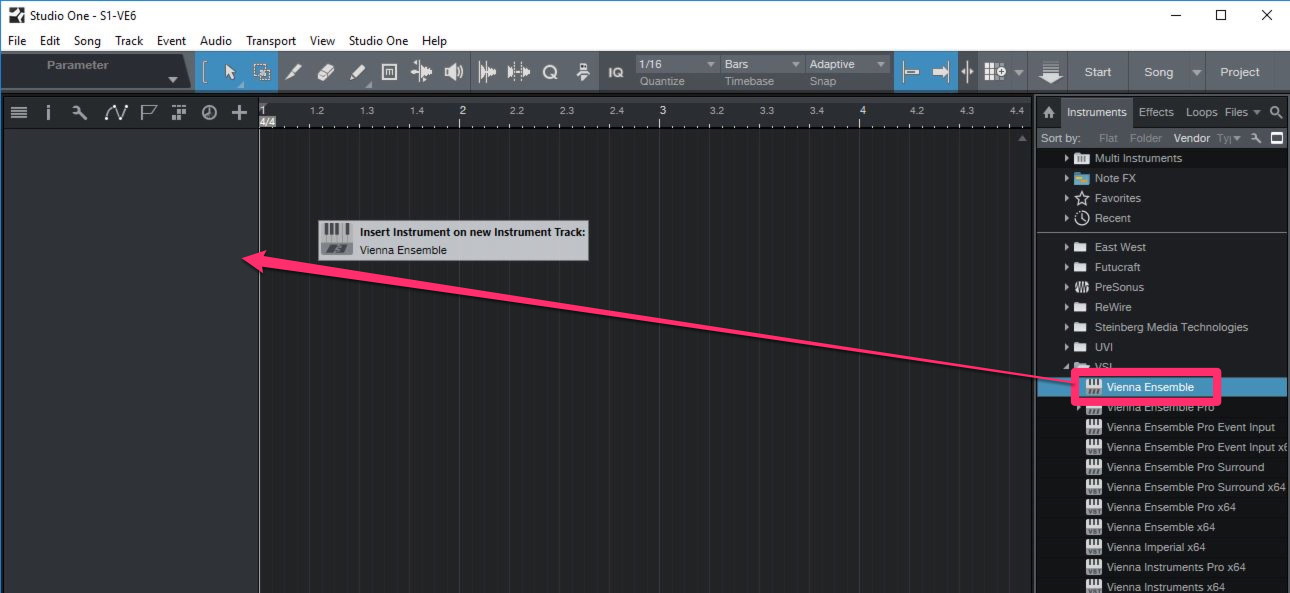Select the Split knife tool
This screenshot has height=593, width=1290.
tap(293, 72)
